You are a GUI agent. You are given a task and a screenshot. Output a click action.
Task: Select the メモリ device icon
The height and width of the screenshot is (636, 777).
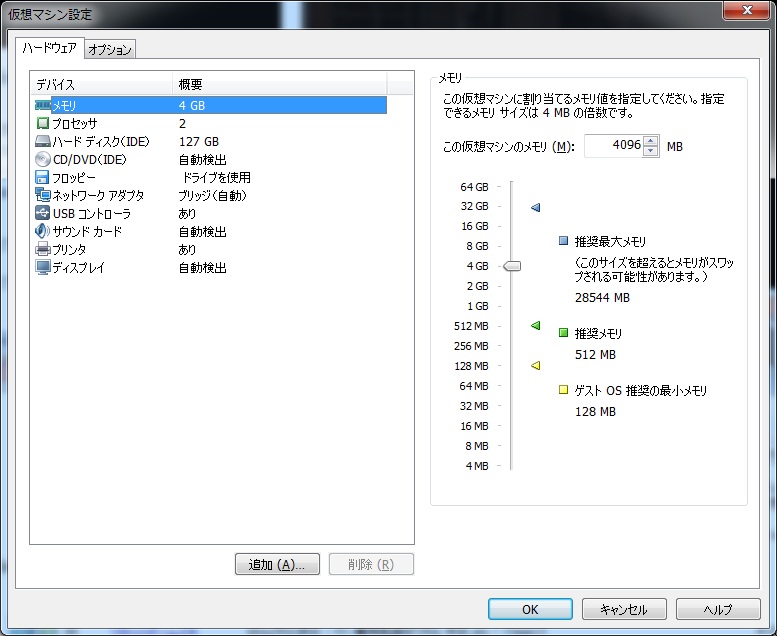(x=43, y=105)
